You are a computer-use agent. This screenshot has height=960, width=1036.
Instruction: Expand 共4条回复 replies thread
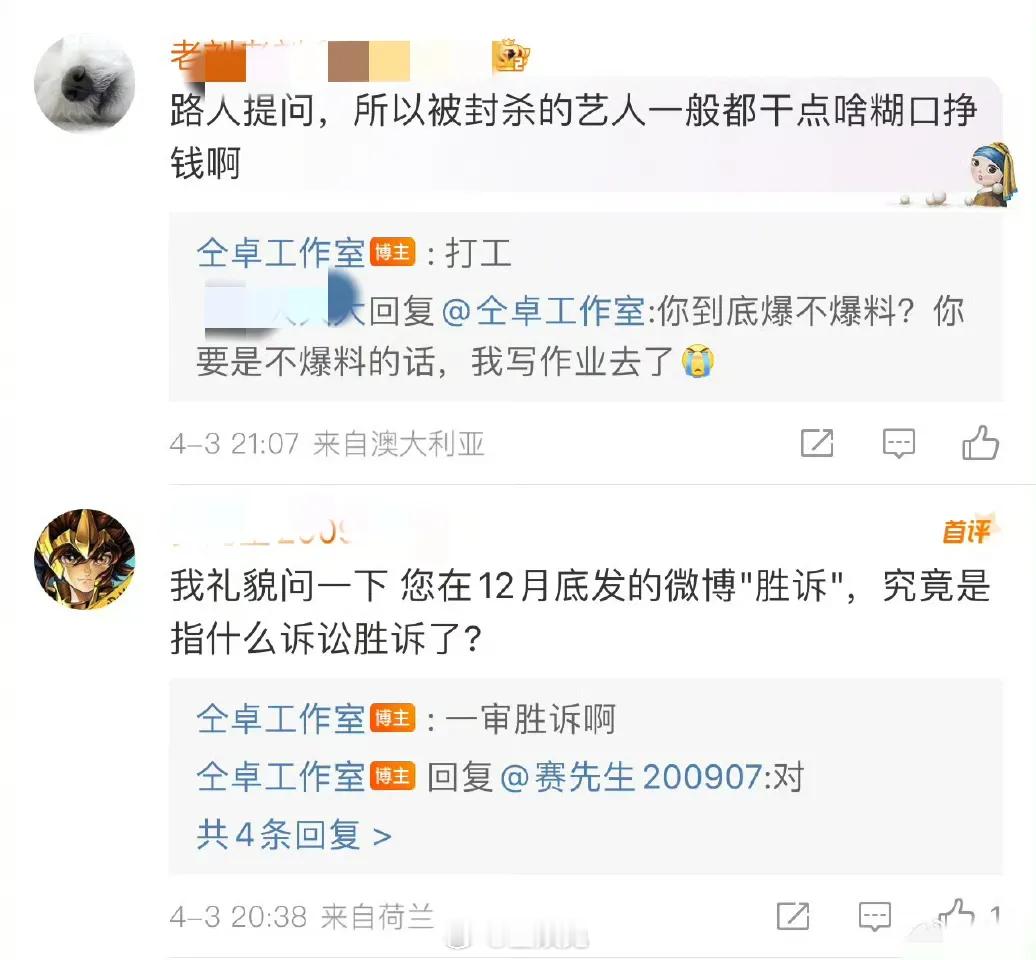coord(293,834)
